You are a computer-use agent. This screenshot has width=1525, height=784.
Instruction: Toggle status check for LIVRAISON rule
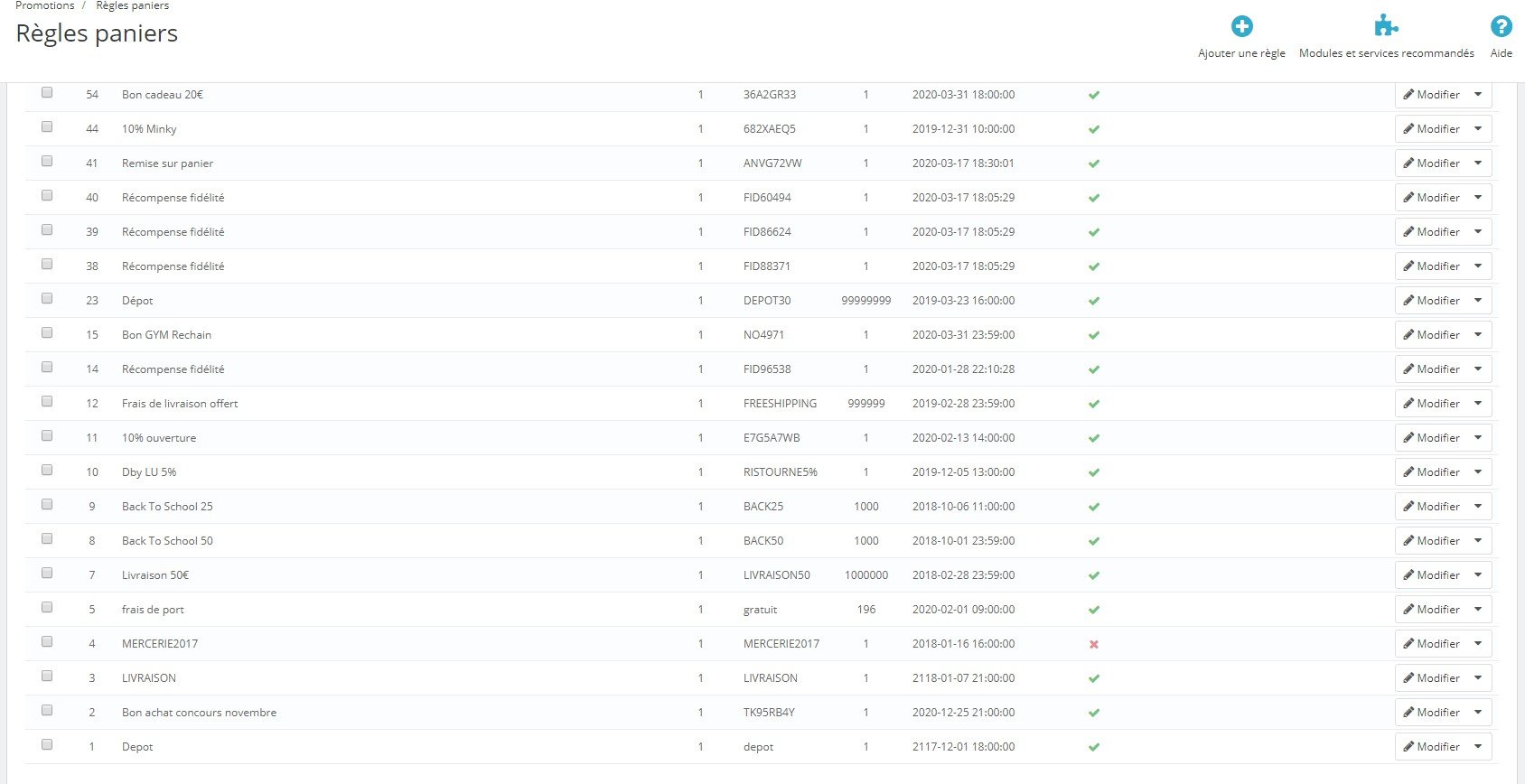pos(1094,678)
